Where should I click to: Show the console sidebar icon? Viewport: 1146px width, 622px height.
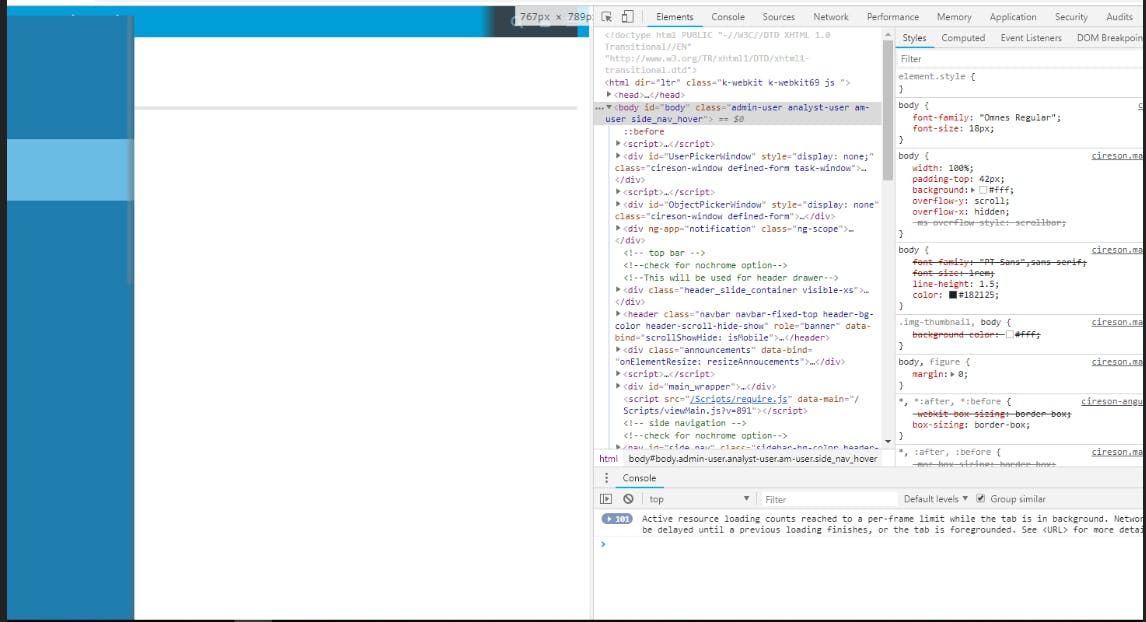[606, 499]
